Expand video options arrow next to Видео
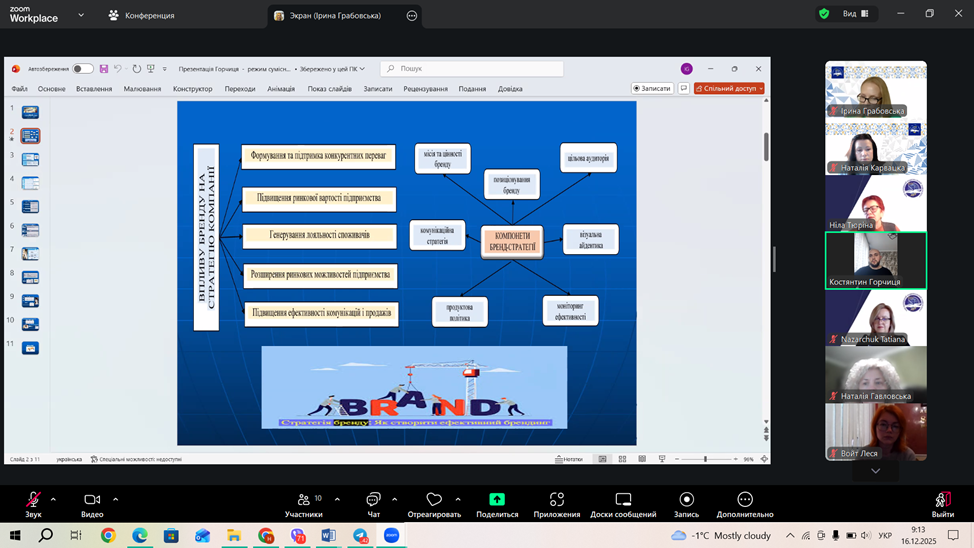Image resolution: width=974 pixels, height=548 pixels. pos(115,499)
